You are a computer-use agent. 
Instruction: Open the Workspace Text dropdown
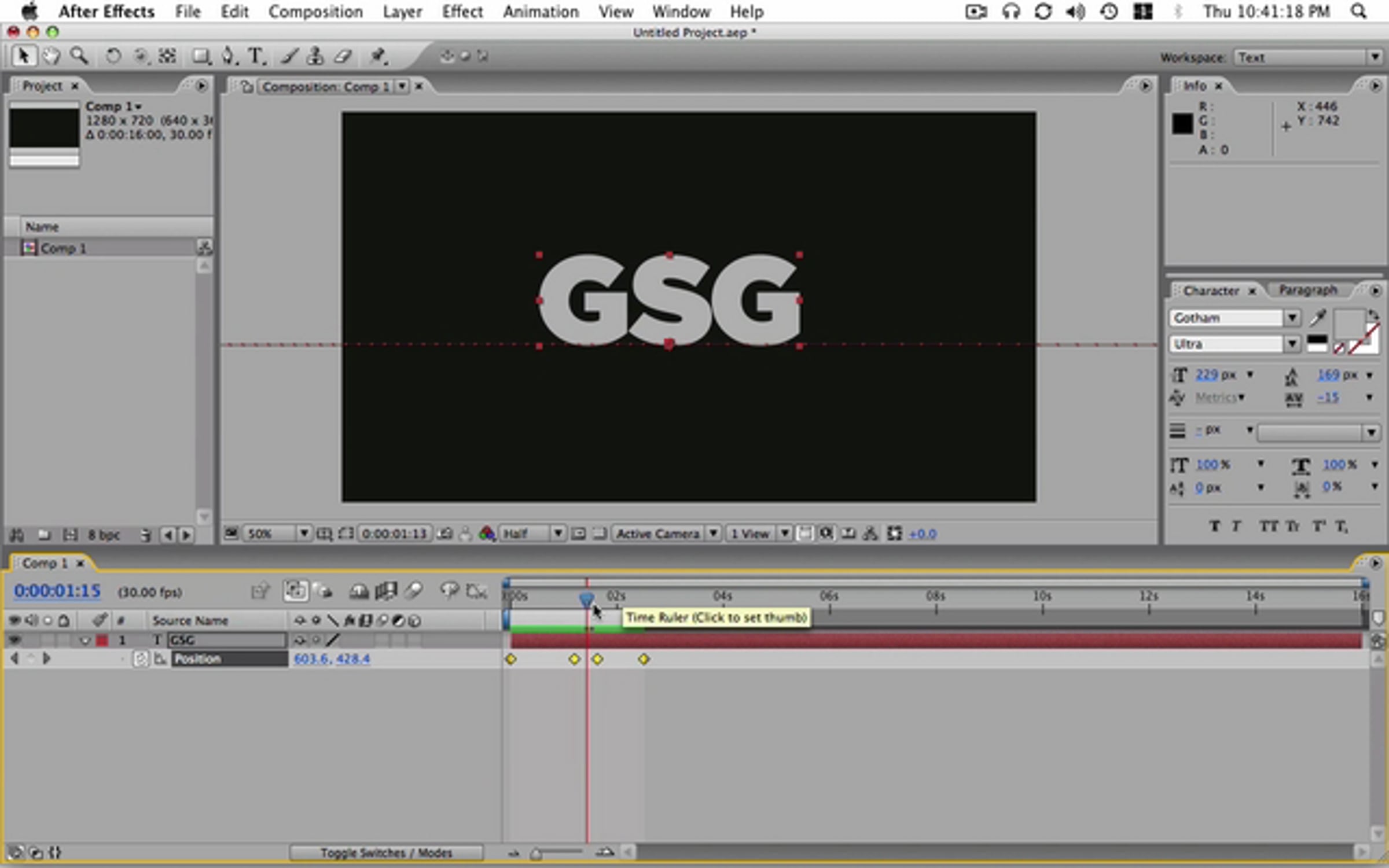click(x=1308, y=57)
